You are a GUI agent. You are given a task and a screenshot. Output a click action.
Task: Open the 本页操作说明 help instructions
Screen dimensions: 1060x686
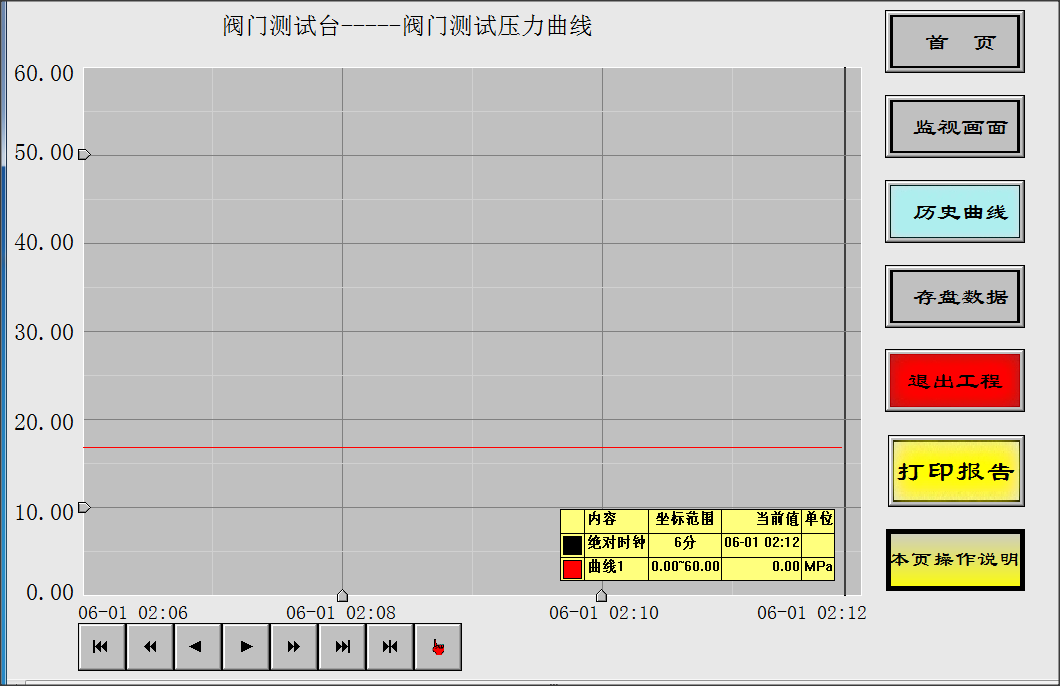coord(954,560)
